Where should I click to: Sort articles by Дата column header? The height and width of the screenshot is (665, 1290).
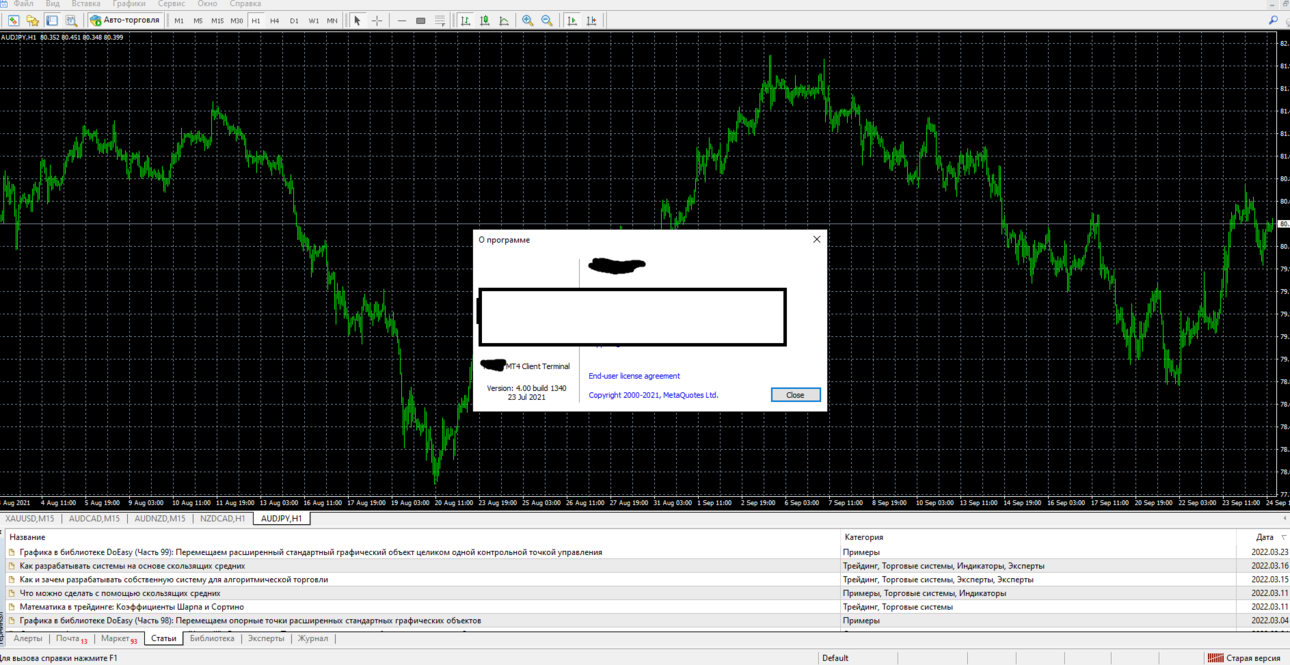point(1263,537)
